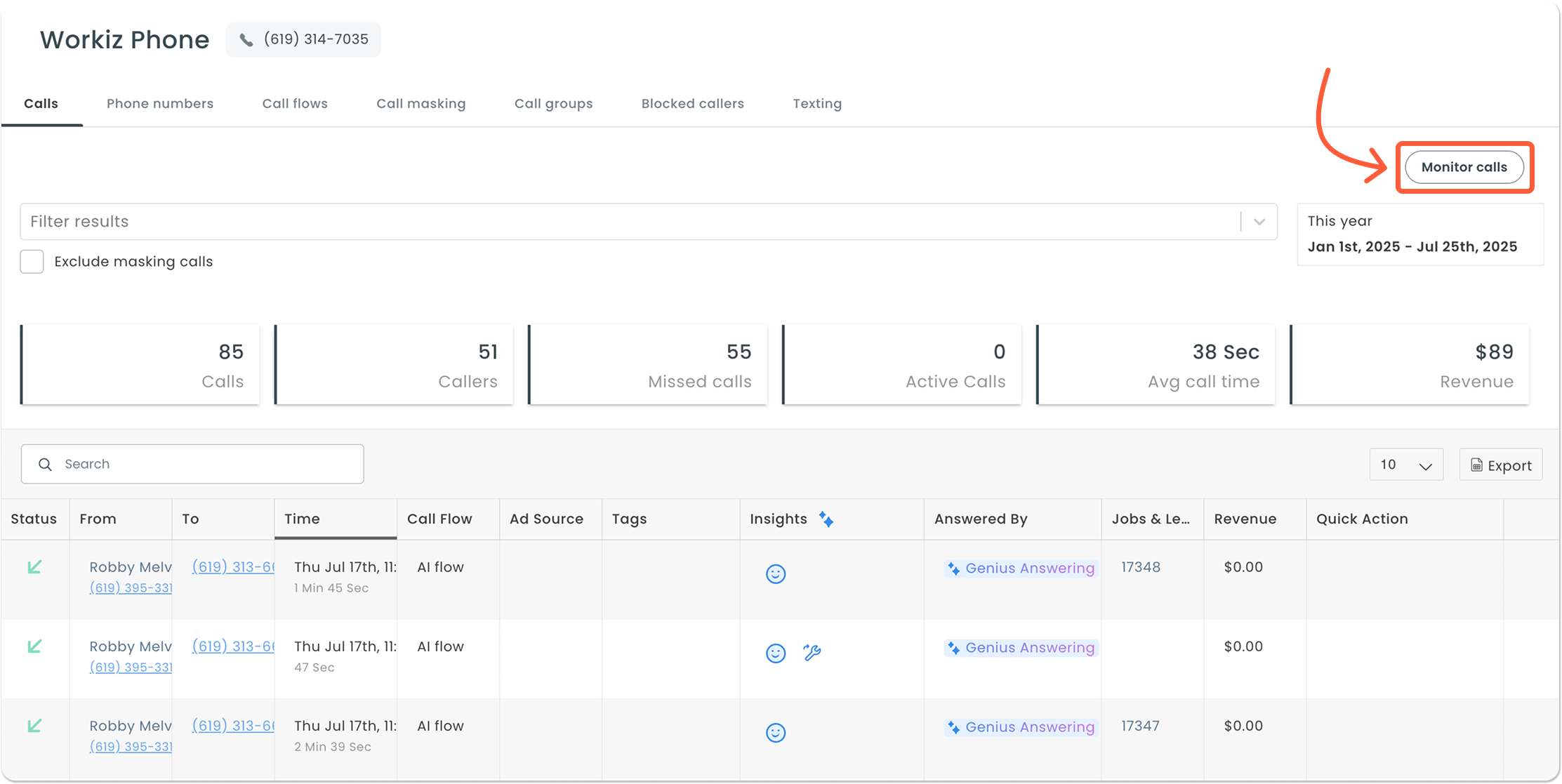This screenshot has width=1562, height=784.
Task: Open the Call masking tab
Action: click(x=421, y=104)
